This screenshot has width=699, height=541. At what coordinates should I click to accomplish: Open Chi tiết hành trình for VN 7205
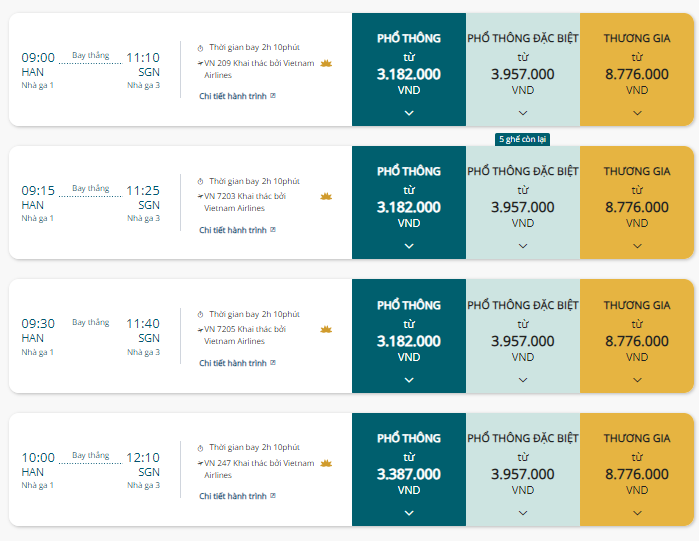tap(233, 363)
